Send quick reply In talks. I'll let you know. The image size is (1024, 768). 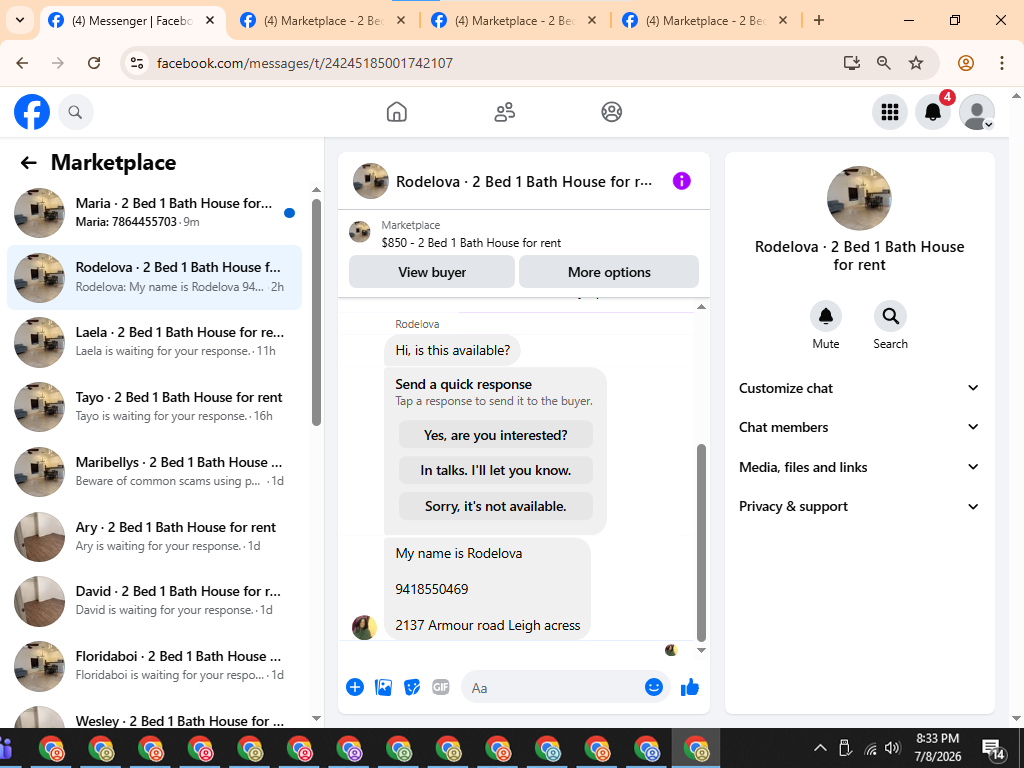pyautogui.click(x=496, y=470)
